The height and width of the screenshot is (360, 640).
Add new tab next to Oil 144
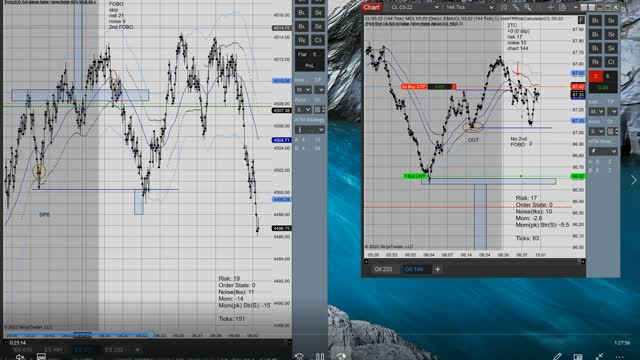[437, 269]
